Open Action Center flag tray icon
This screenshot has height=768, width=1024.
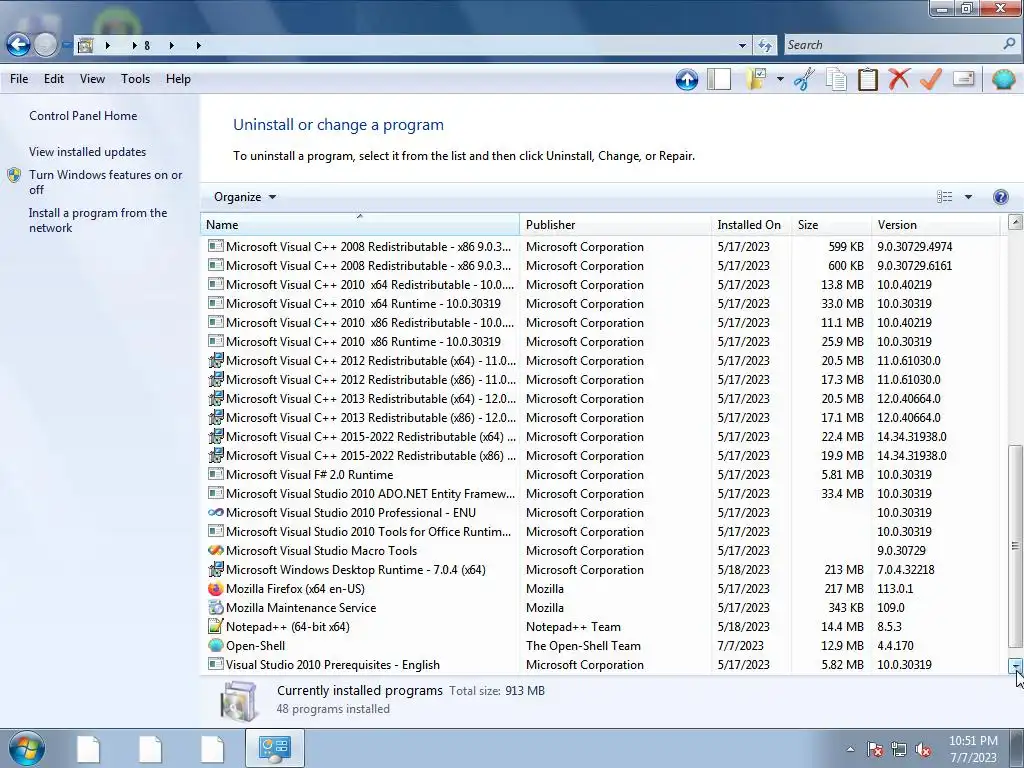pos(875,749)
